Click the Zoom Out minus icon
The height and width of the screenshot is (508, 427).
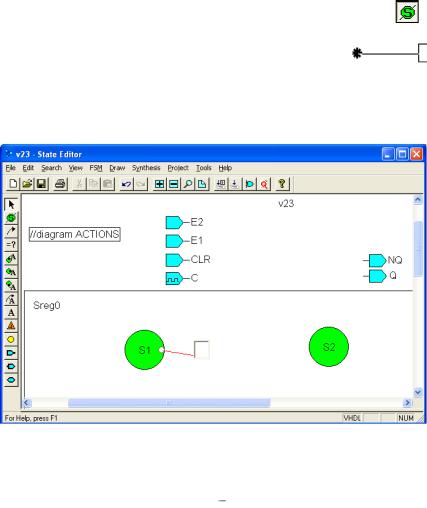(x=174, y=184)
